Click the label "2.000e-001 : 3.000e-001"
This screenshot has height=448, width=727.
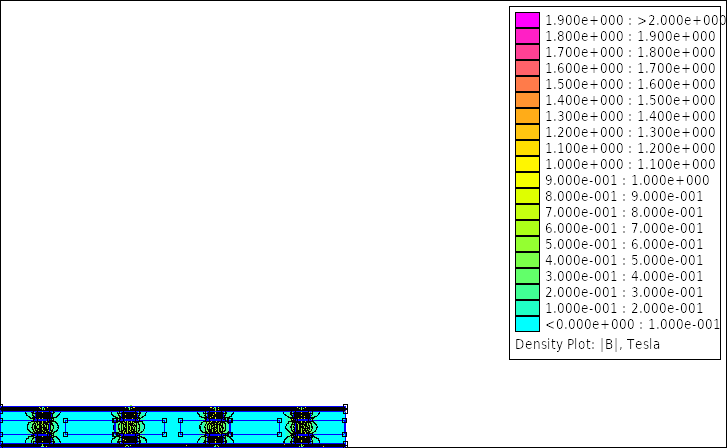[624, 292]
